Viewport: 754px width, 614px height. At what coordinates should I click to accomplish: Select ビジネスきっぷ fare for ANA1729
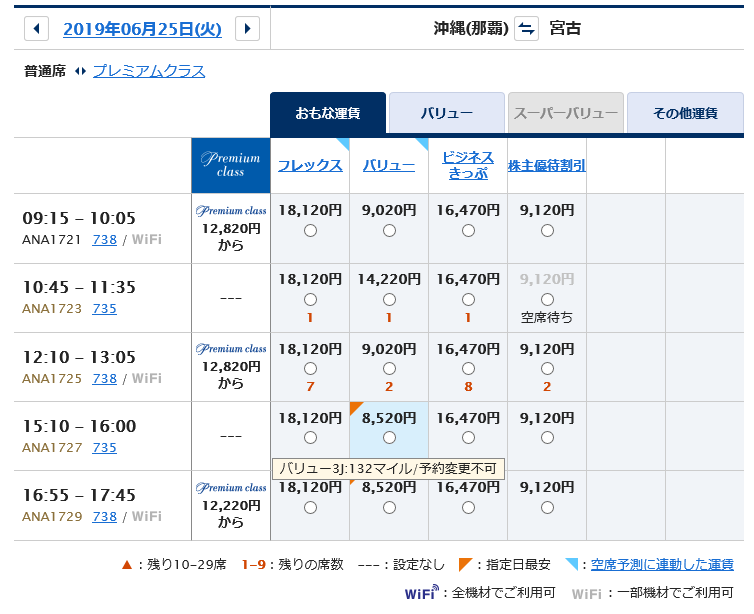(x=468, y=507)
